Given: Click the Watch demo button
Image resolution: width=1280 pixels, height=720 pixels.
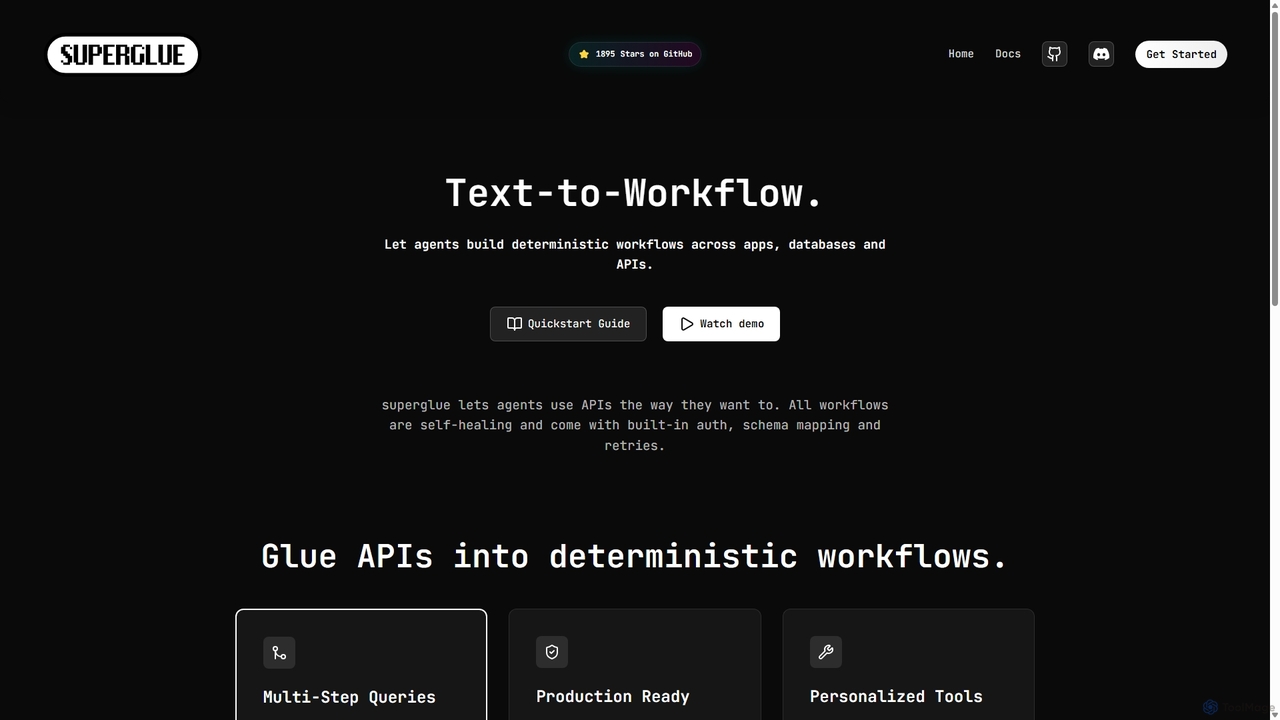Looking at the screenshot, I should click(721, 324).
